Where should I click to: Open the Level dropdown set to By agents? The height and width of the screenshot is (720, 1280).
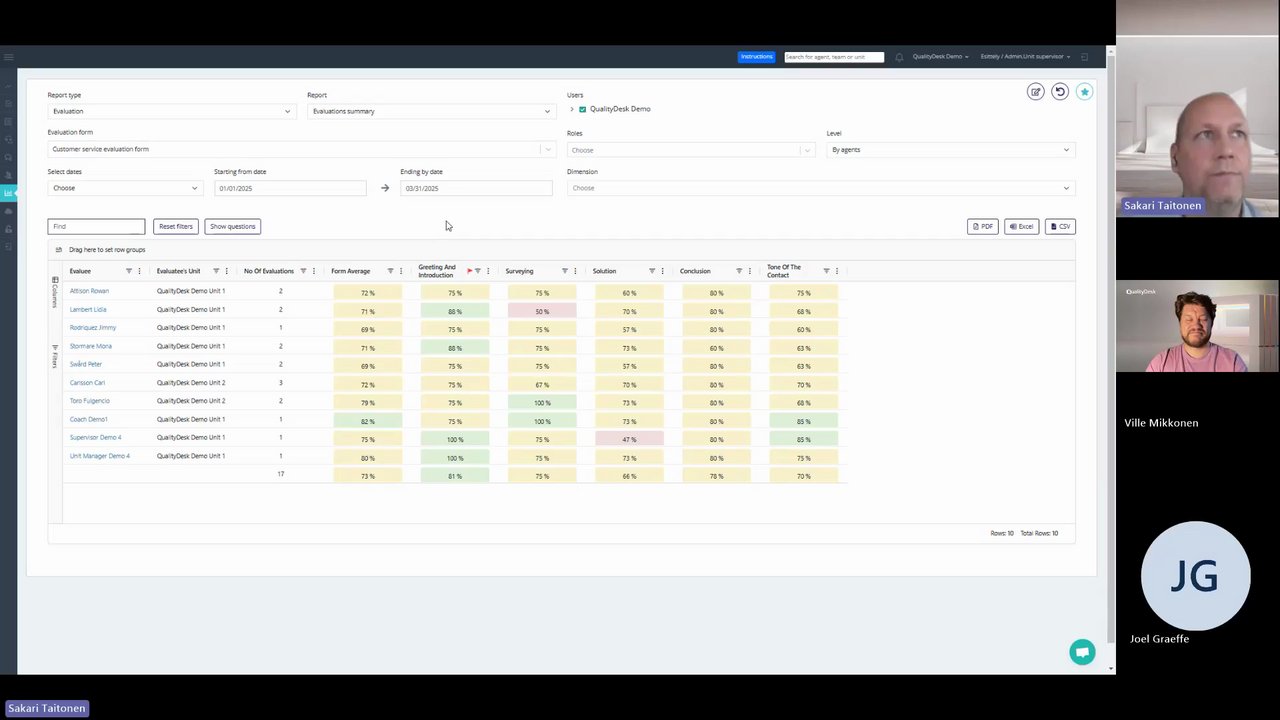point(951,150)
